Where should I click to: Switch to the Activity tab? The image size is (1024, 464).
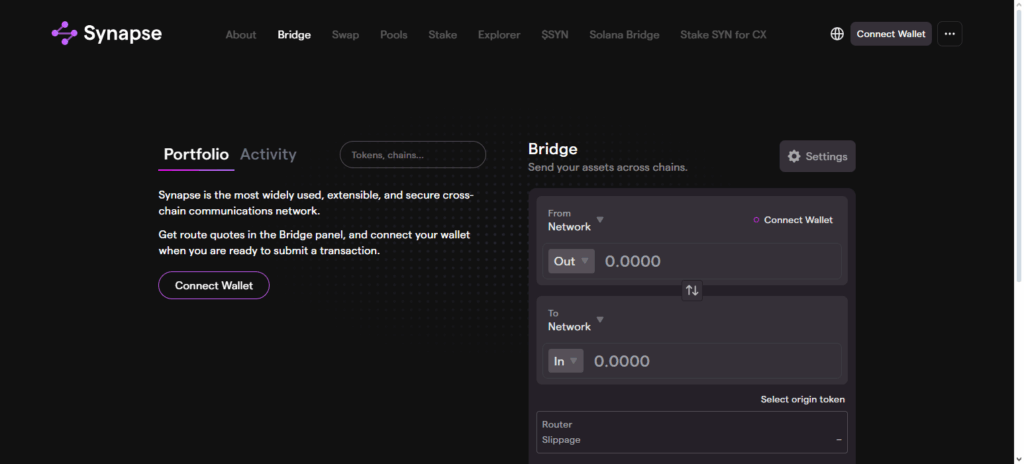coord(268,154)
